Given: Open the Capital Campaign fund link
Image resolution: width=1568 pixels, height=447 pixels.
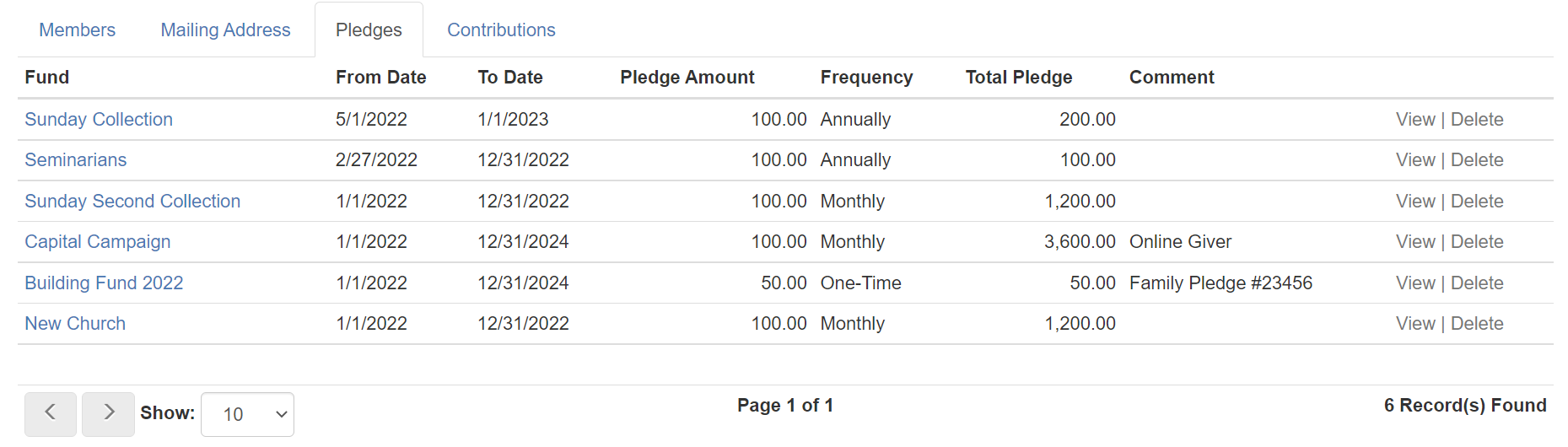Looking at the screenshot, I should coord(98,242).
